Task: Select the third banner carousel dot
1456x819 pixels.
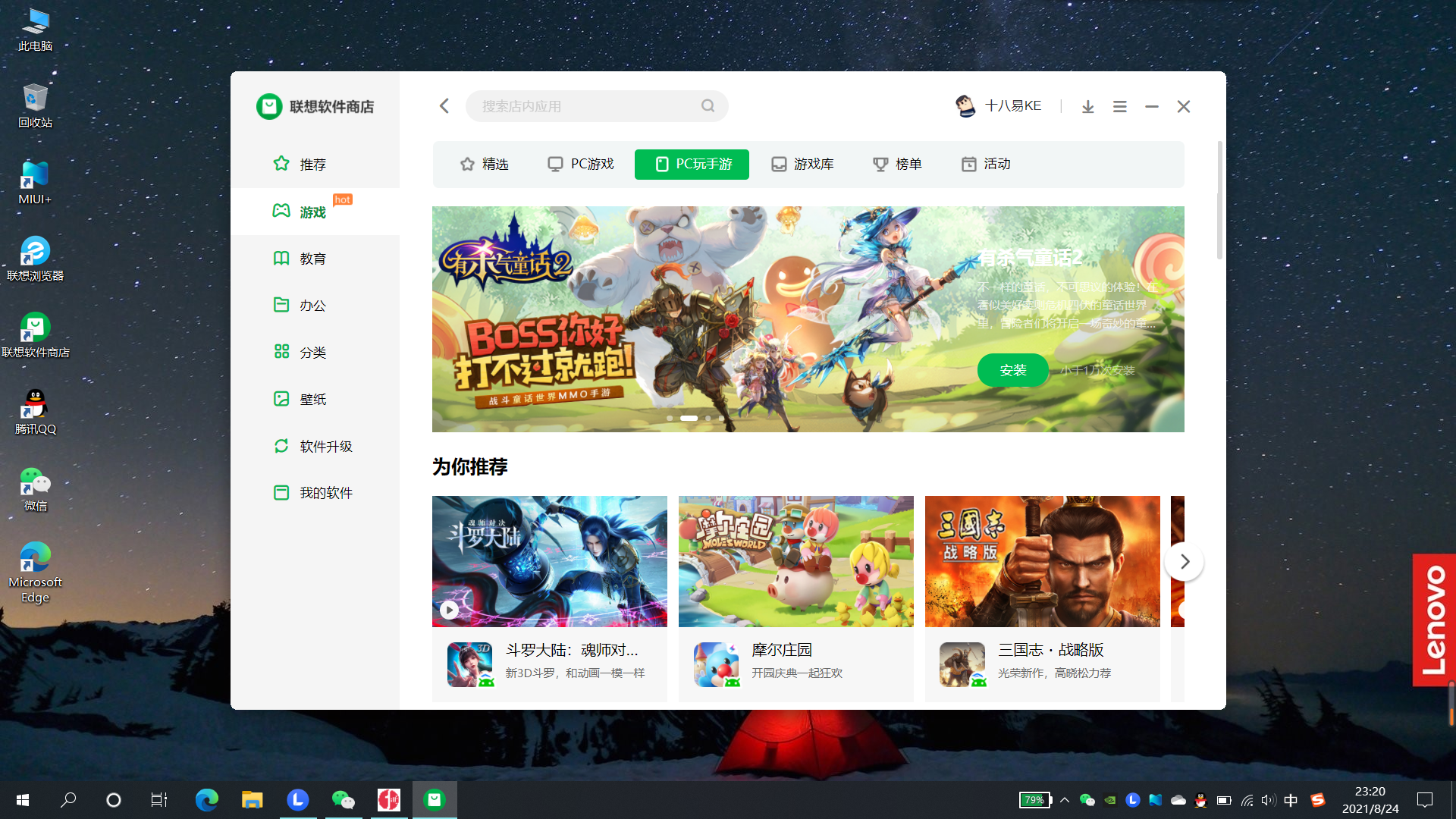Action: click(x=708, y=418)
